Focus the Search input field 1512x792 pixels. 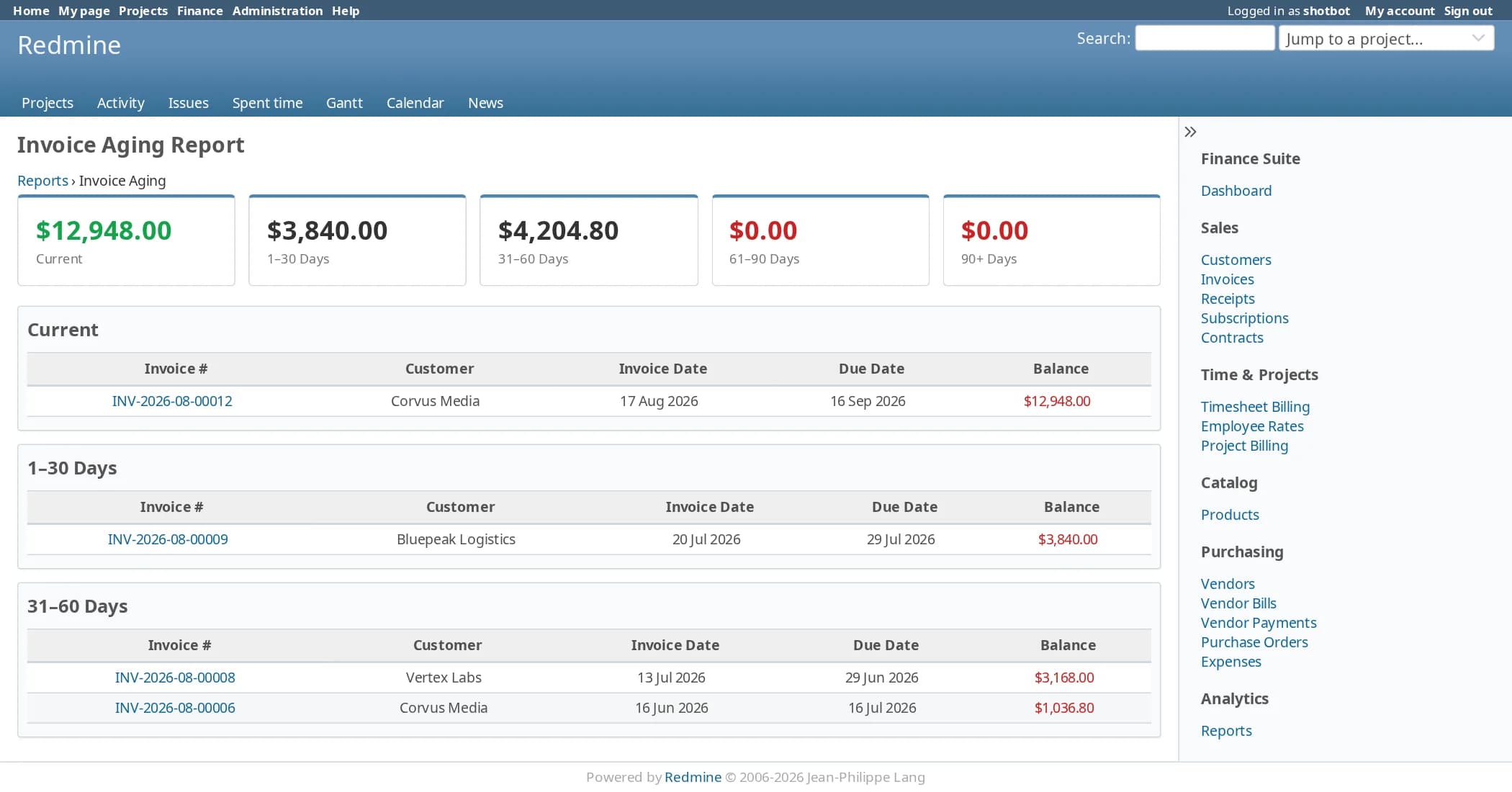tap(1205, 38)
